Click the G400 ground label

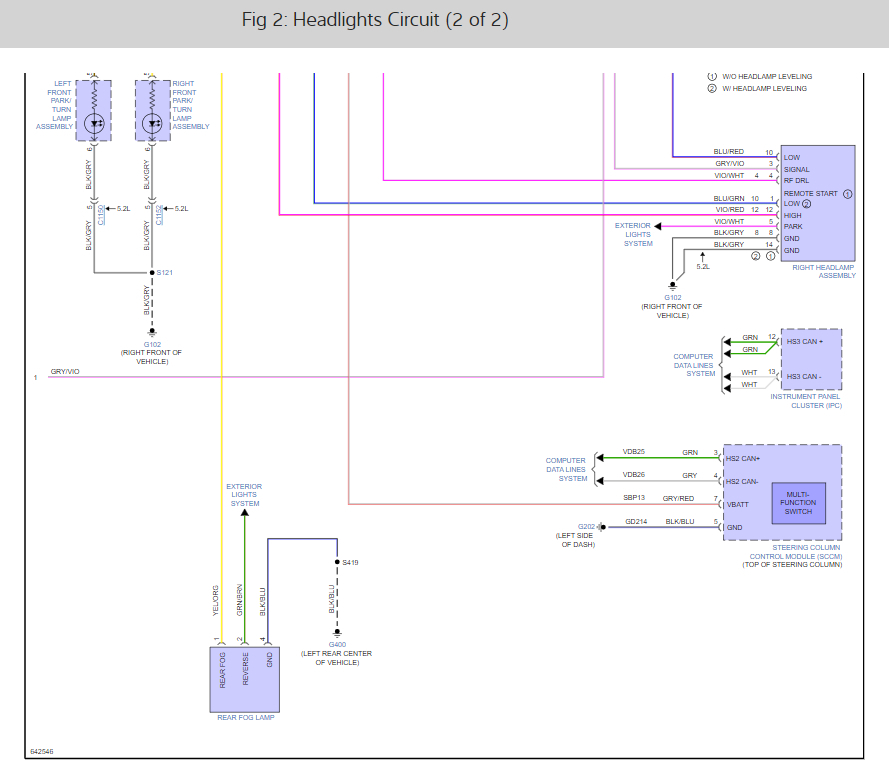point(337,645)
